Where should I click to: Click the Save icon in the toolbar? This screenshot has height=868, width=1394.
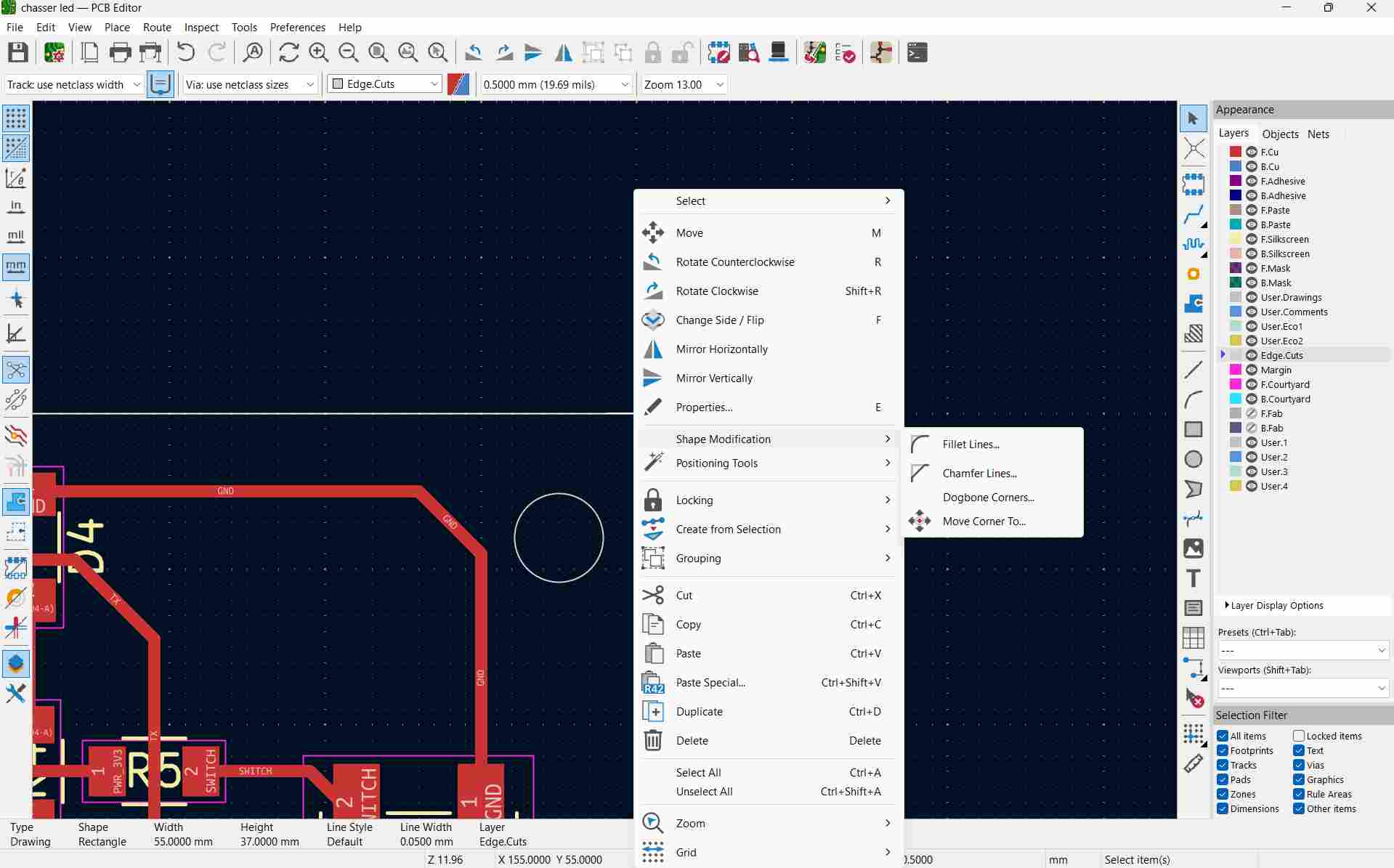17,52
